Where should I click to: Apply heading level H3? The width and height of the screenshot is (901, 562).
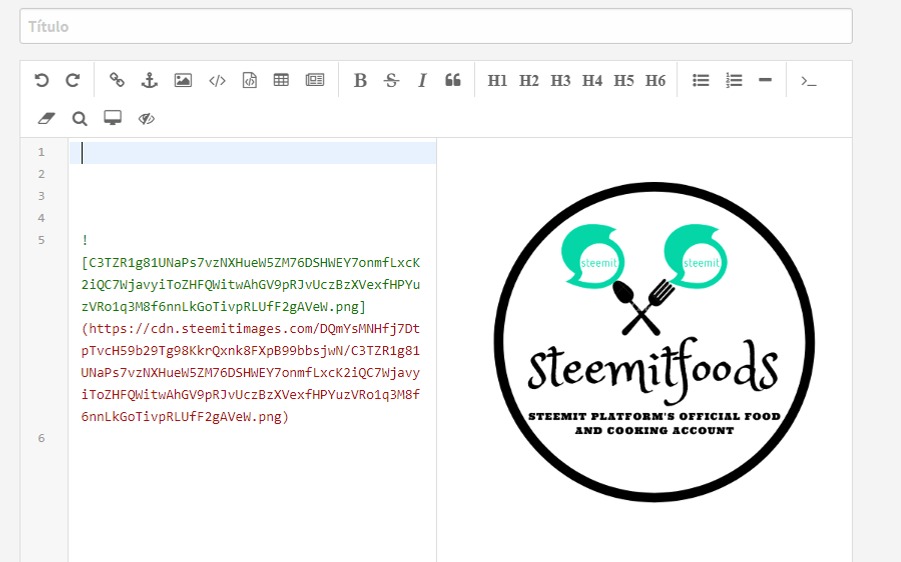tap(560, 80)
